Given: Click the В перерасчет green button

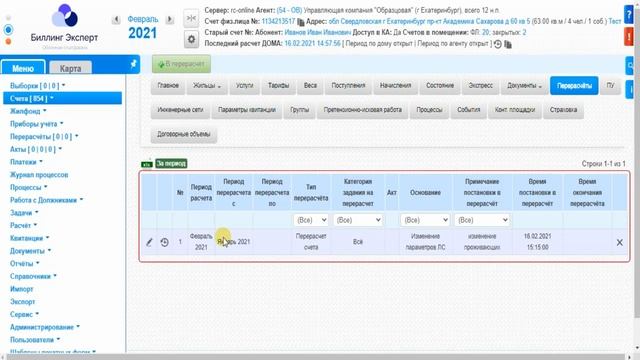Looking at the screenshot, I should point(182,64).
